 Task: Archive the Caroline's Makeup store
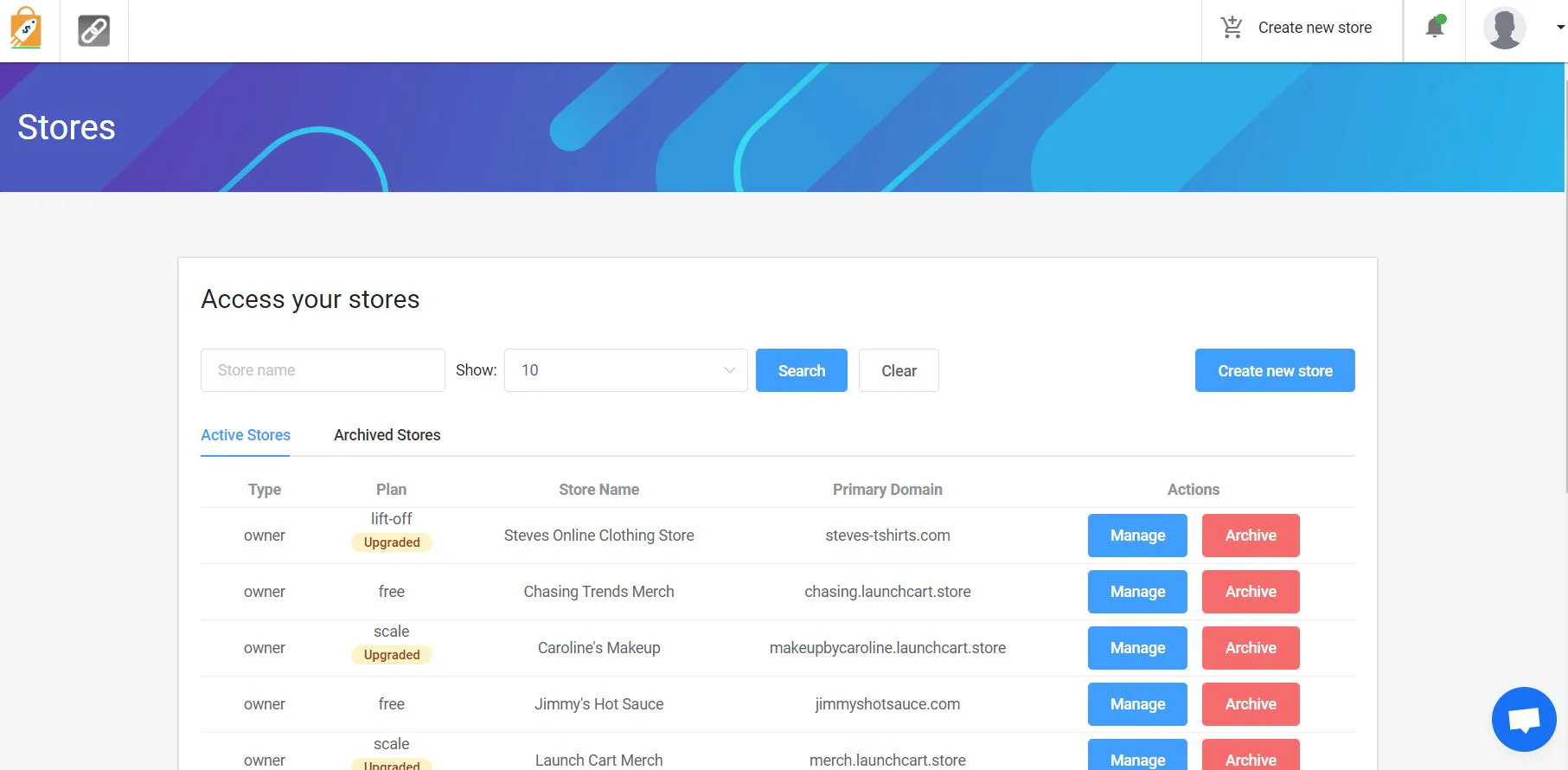pos(1251,648)
